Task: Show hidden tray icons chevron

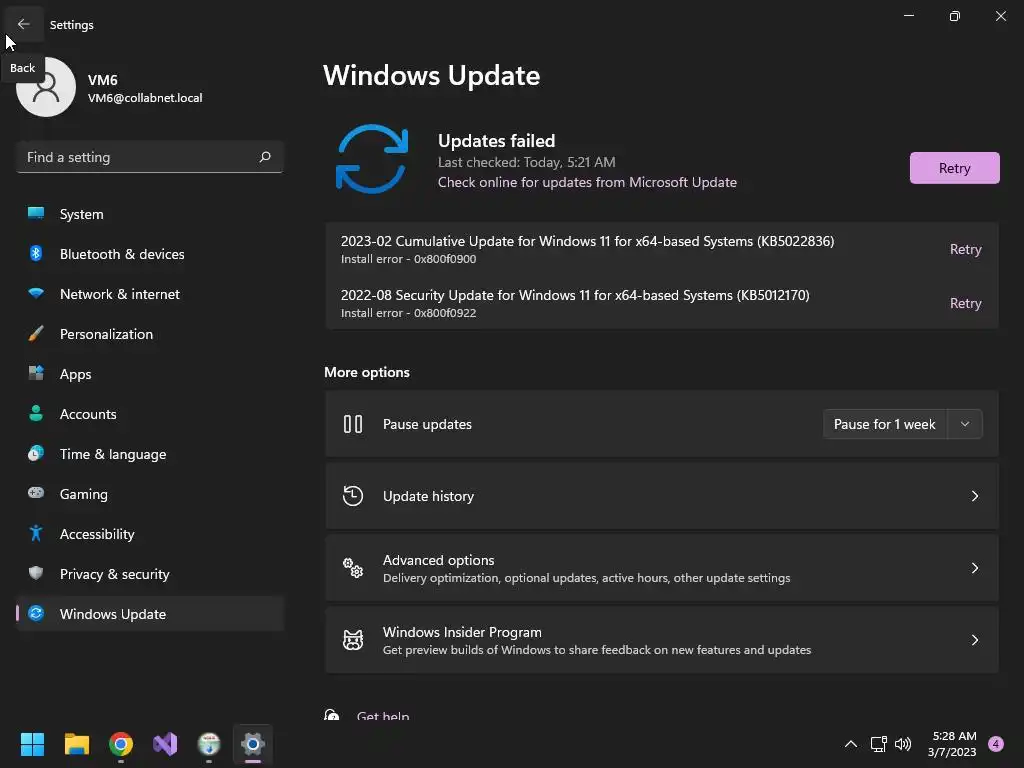Action: pyautogui.click(x=851, y=744)
